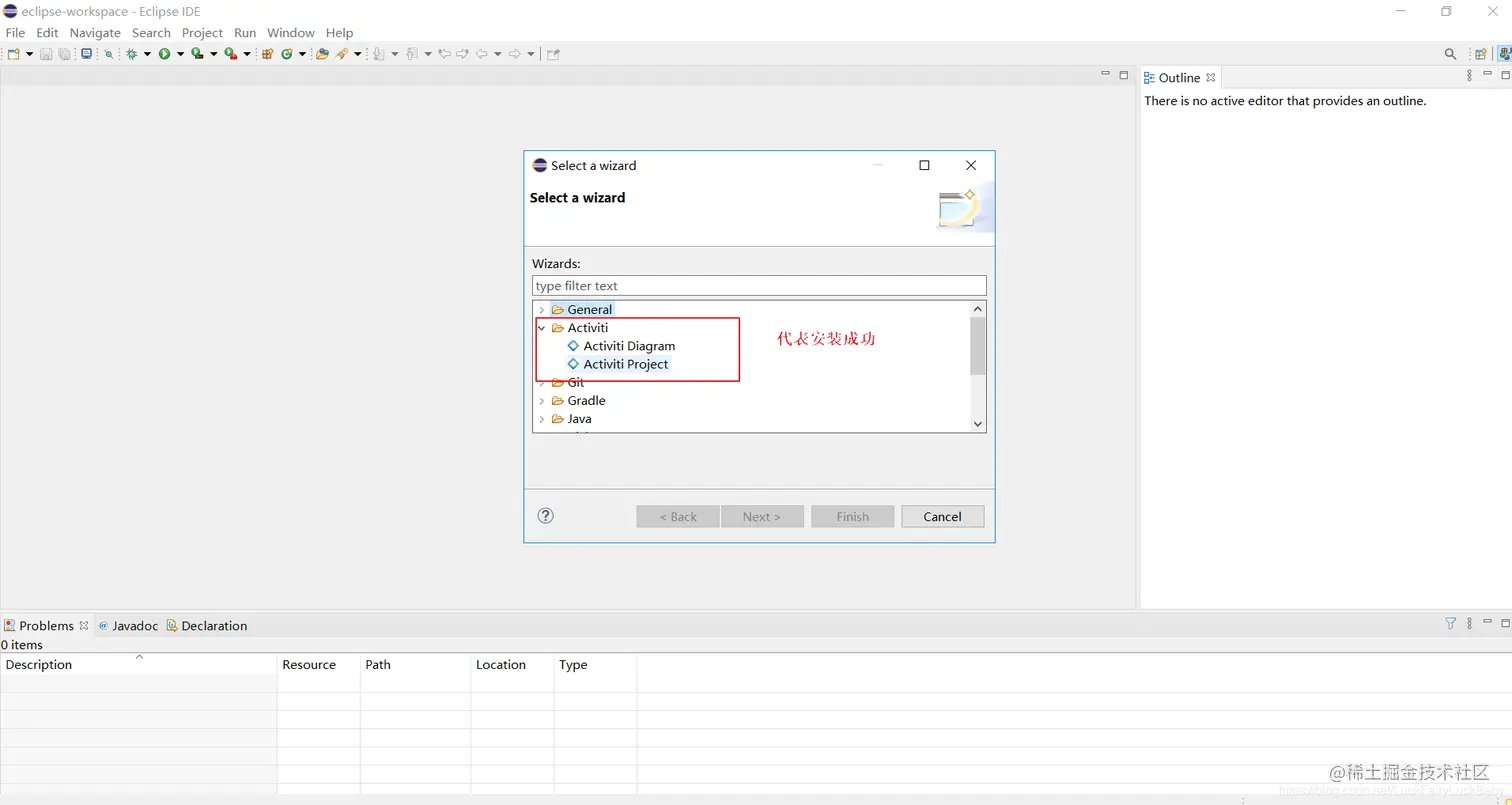Maximize the editor area
1512x805 pixels.
coord(1124,75)
